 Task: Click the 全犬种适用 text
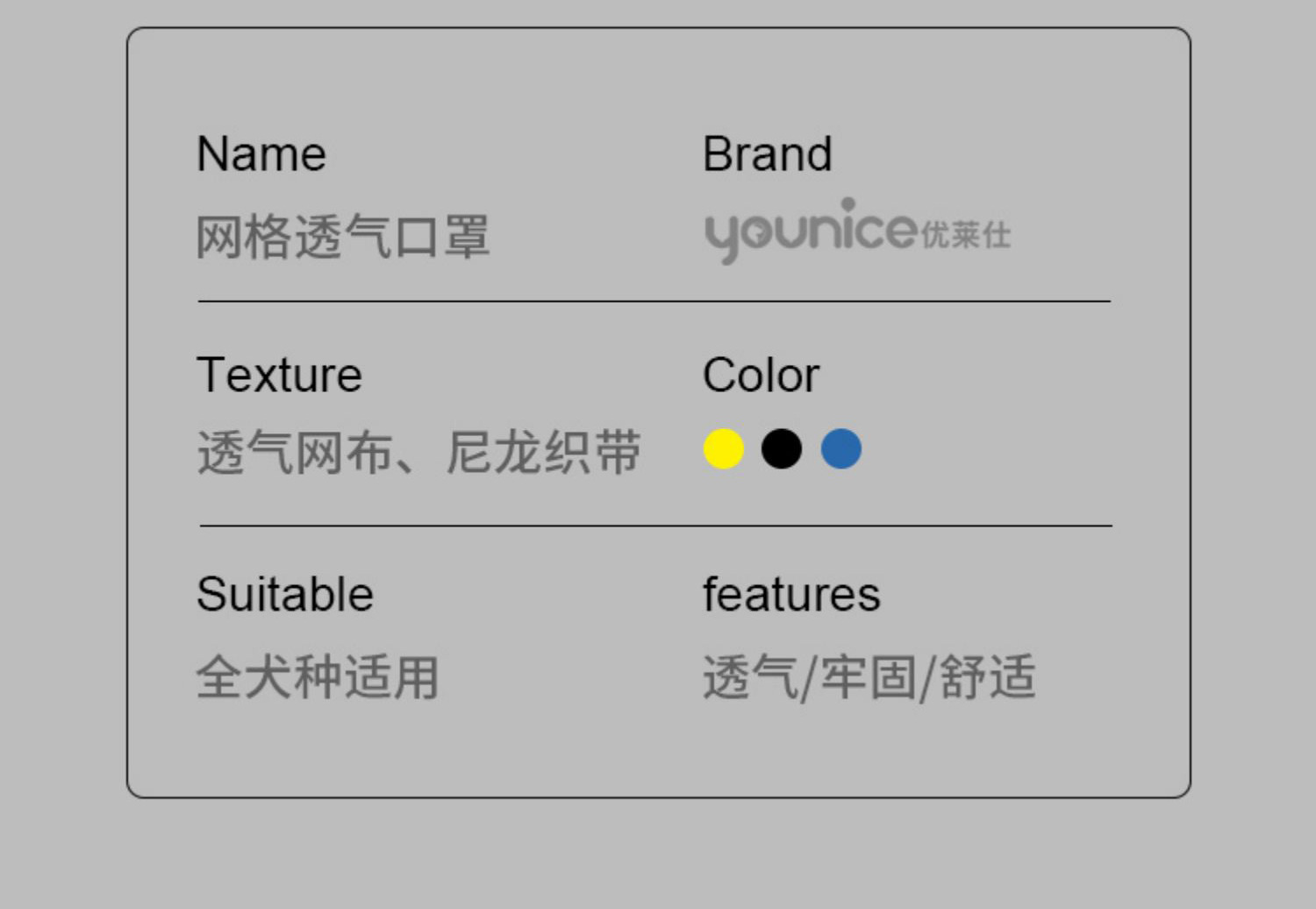(x=318, y=677)
